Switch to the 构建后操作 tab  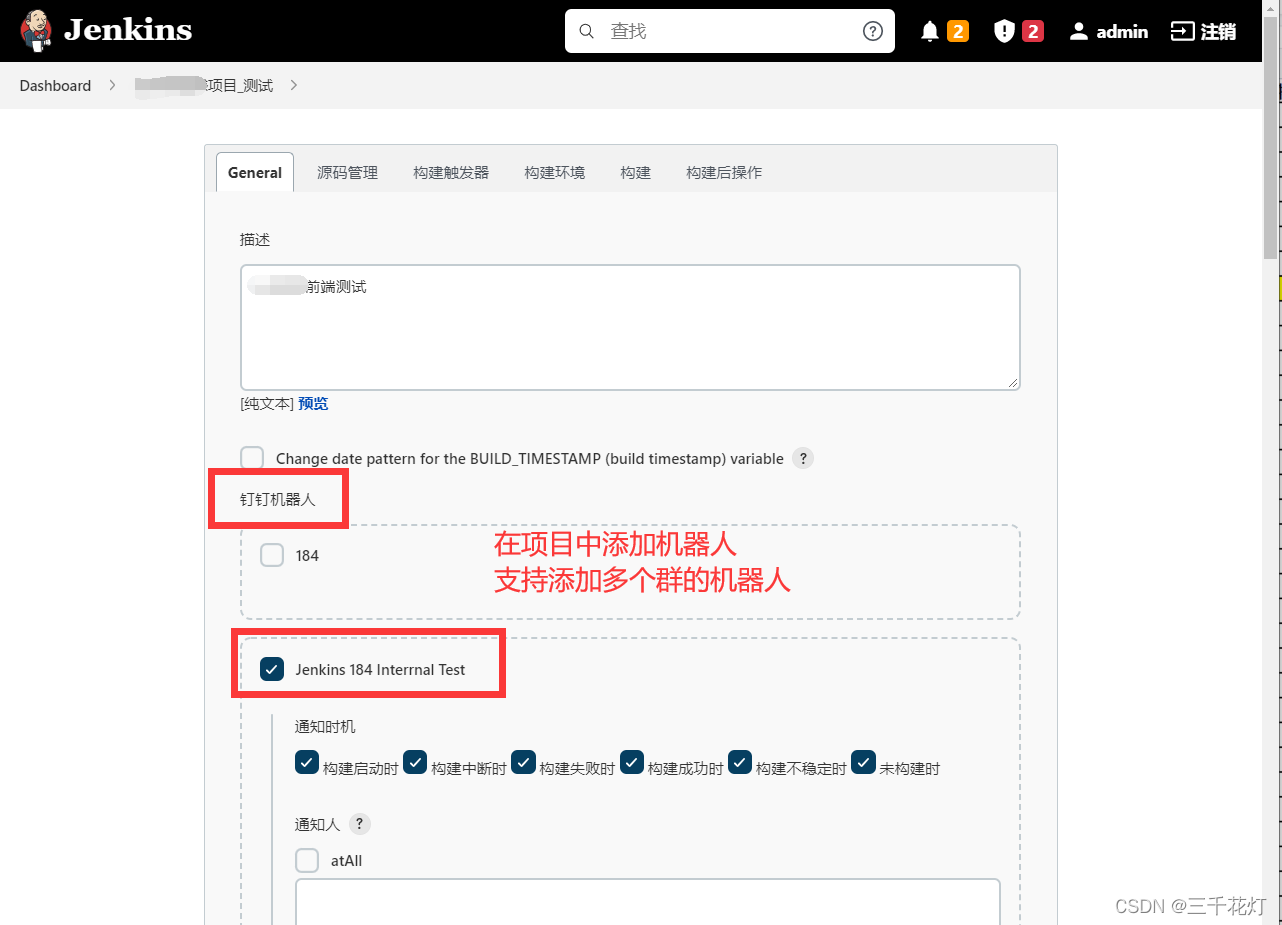(x=723, y=172)
